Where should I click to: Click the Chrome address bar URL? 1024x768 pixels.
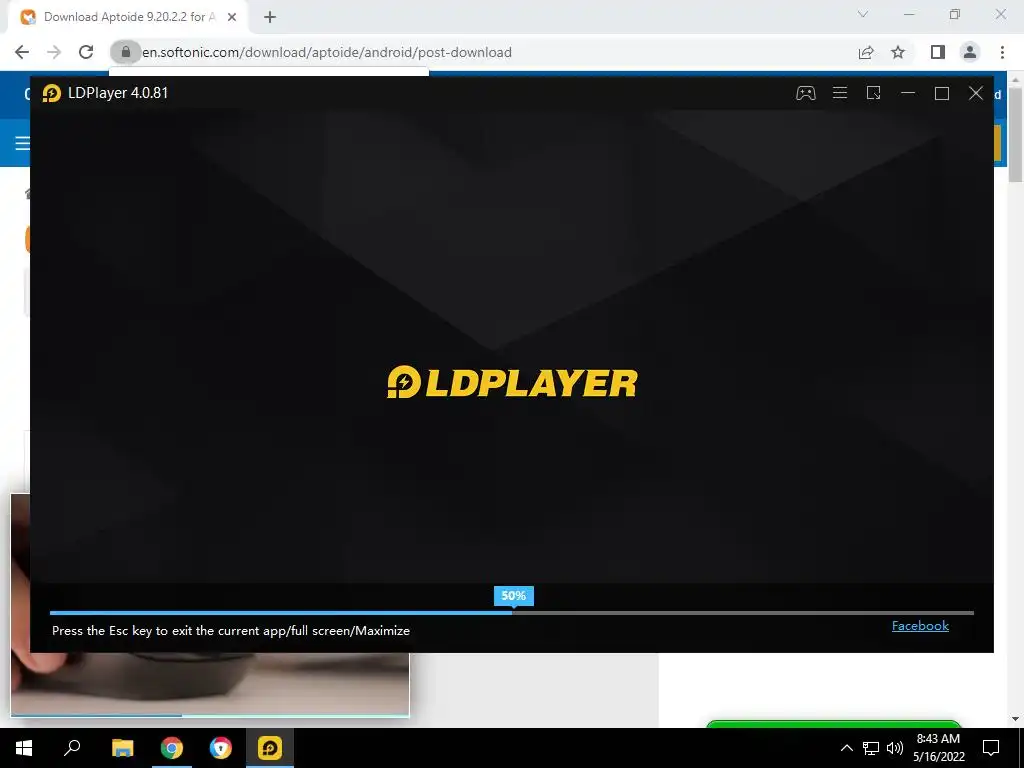click(x=327, y=52)
